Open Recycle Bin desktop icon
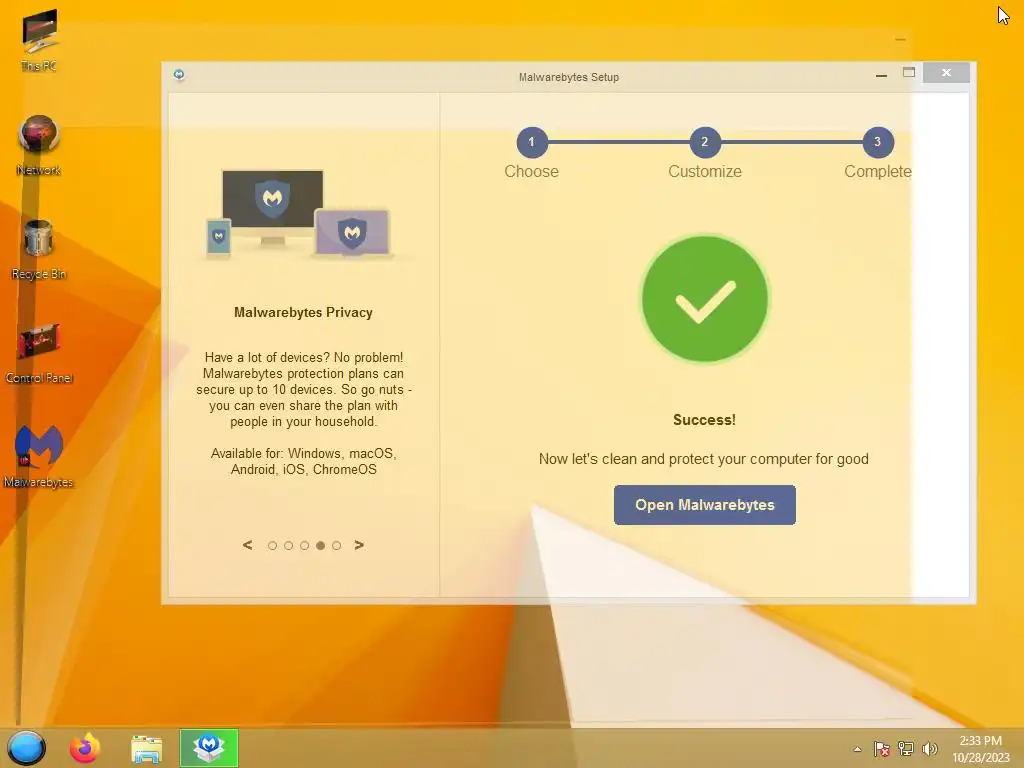 click(x=39, y=249)
